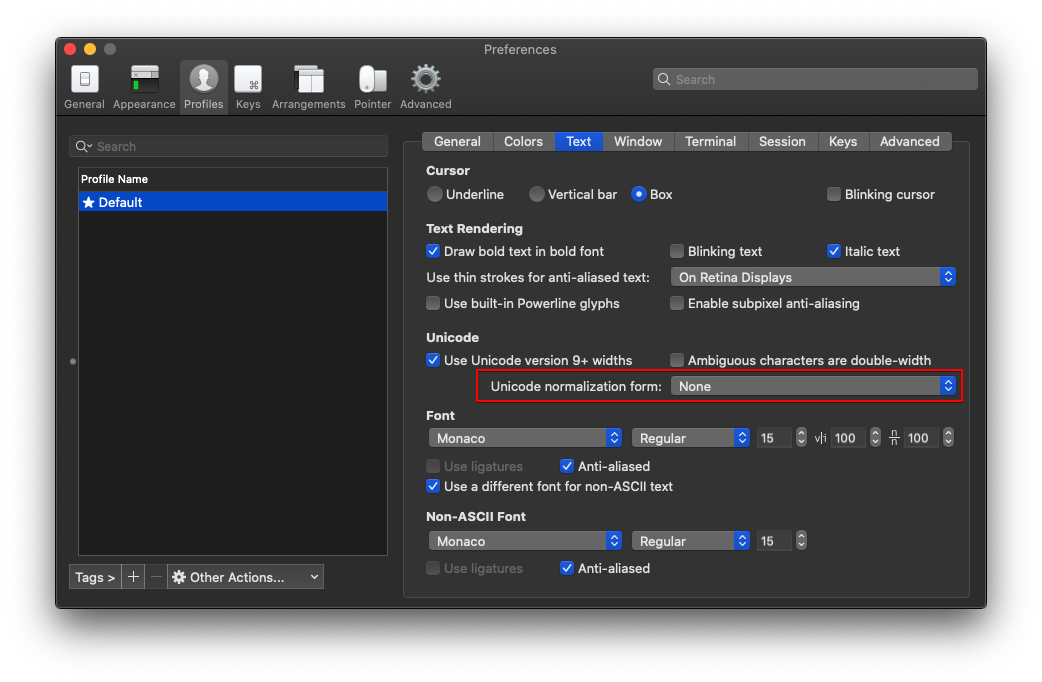The image size is (1042, 682).
Task: Enable Use built-in Powerline glyphs
Action: click(x=433, y=303)
